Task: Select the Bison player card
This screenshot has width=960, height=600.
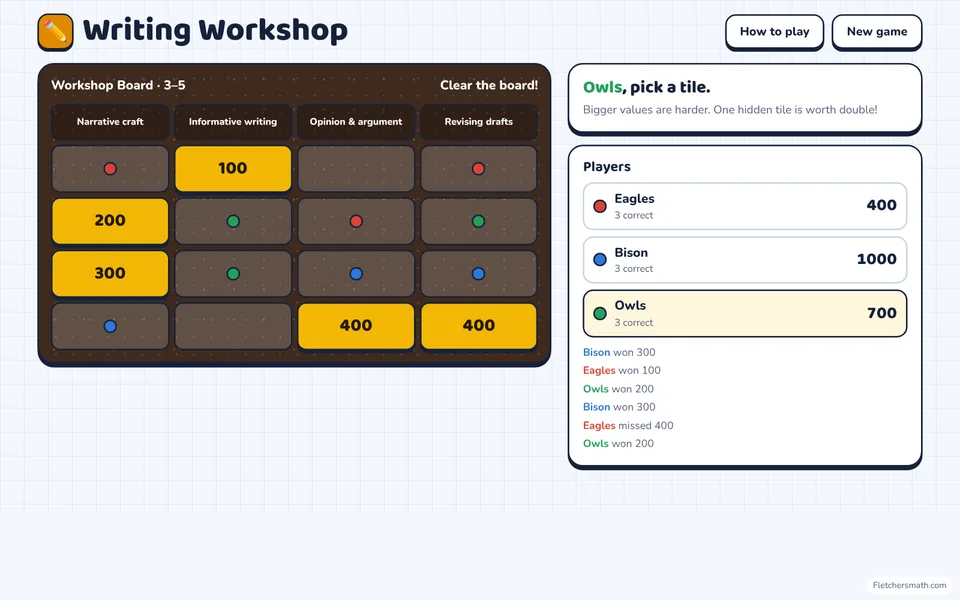Action: (744, 260)
